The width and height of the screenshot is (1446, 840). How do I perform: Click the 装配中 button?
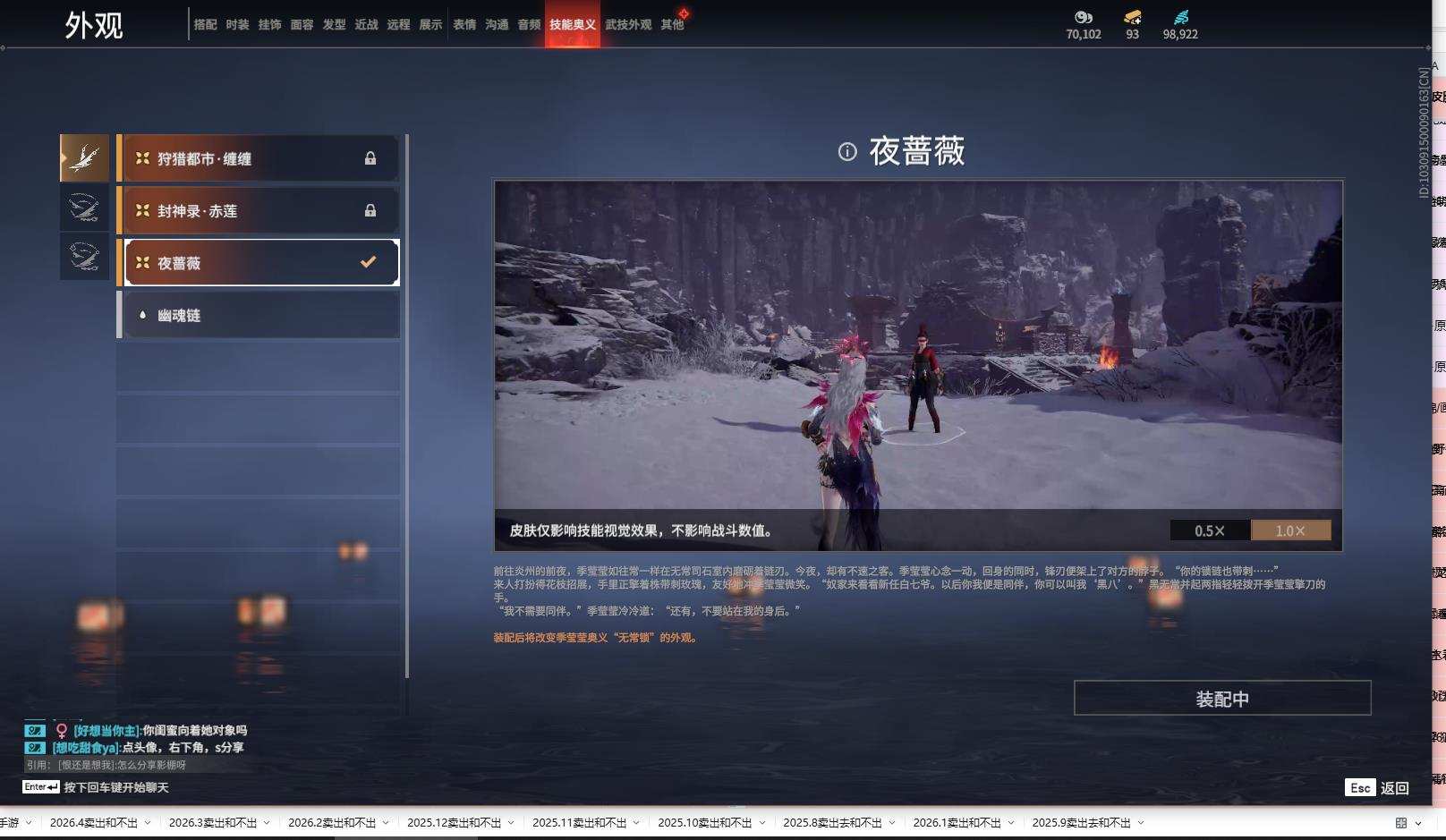click(1222, 698)
